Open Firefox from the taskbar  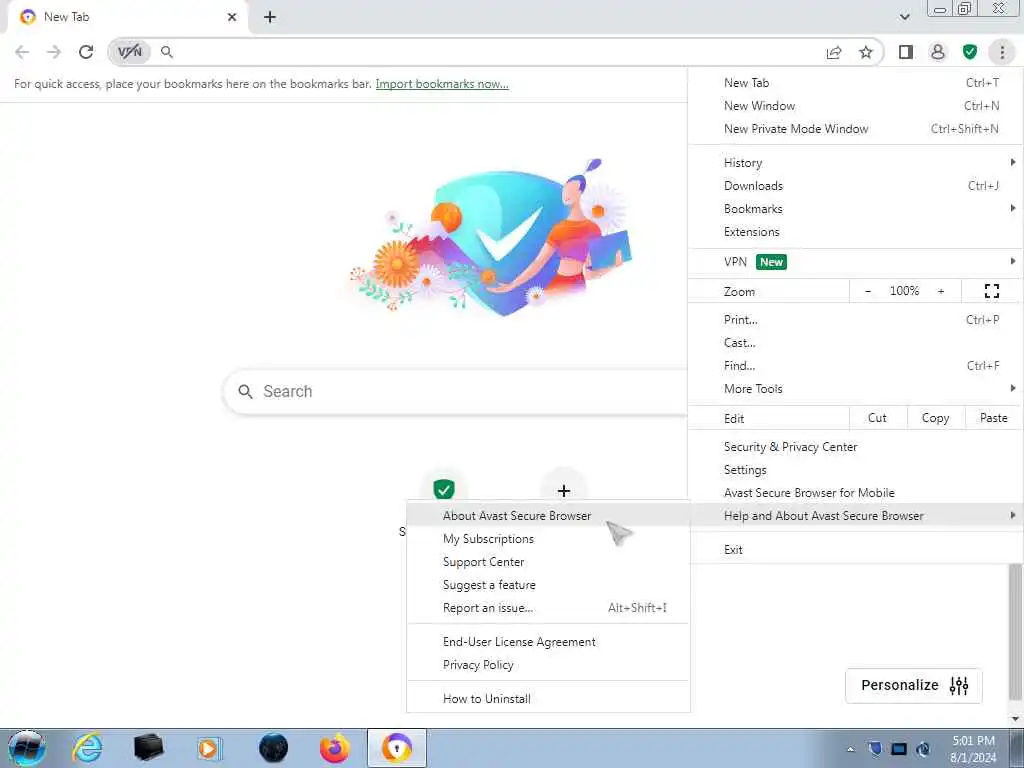[x=334, y=748]
